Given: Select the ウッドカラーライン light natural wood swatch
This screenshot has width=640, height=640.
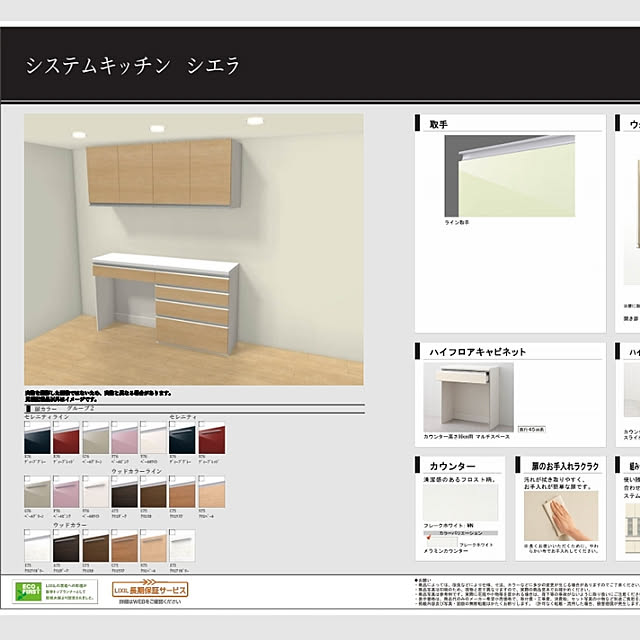Looking at the screenshot, I should coord(211,491).
